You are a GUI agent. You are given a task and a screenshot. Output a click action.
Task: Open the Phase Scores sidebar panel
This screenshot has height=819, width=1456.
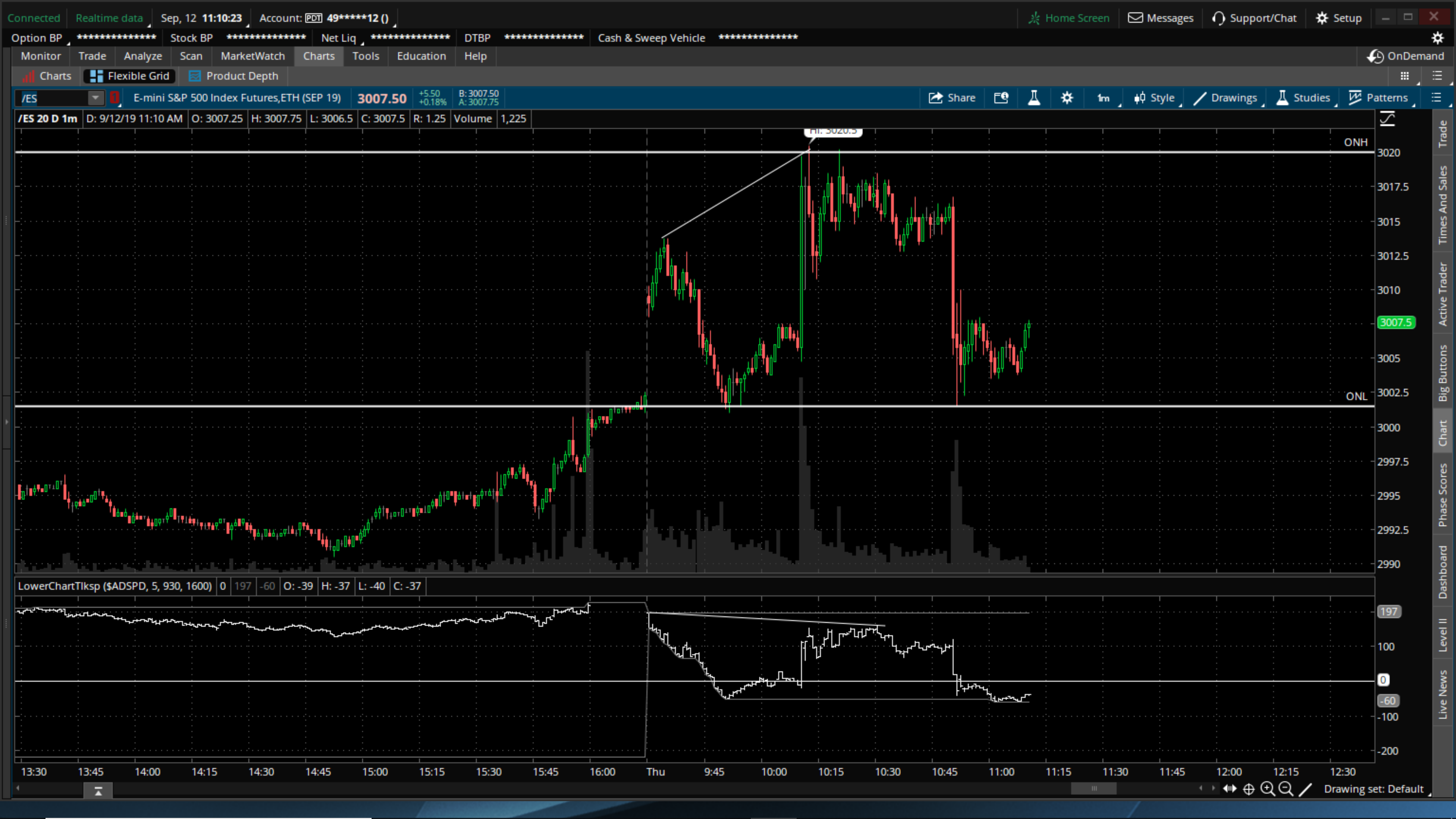click(1443, 495)
